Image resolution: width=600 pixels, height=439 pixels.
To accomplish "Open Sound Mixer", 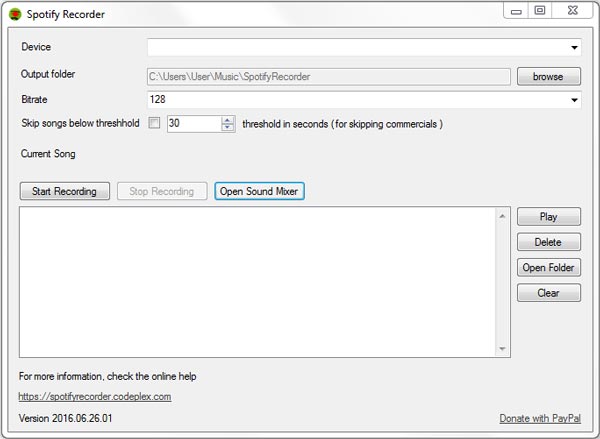I will (x=259, y=191).
